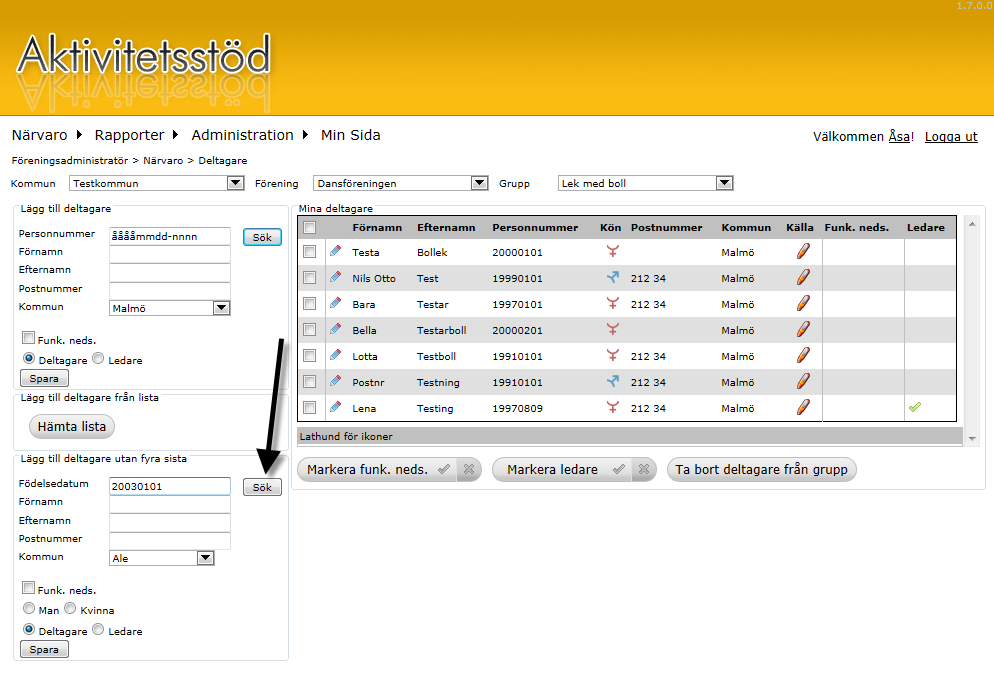Select Ledare radio in utan fyra sista

pyautogui.click(x=98, y=630)
